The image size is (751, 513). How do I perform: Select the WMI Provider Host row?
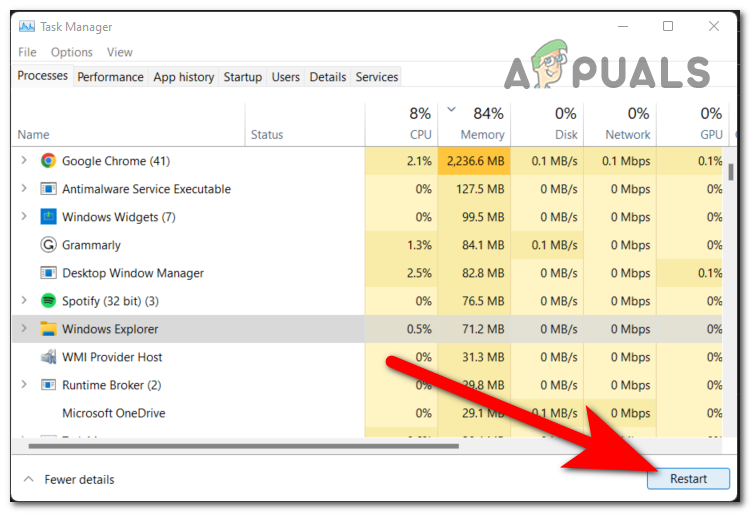(367, 357)
